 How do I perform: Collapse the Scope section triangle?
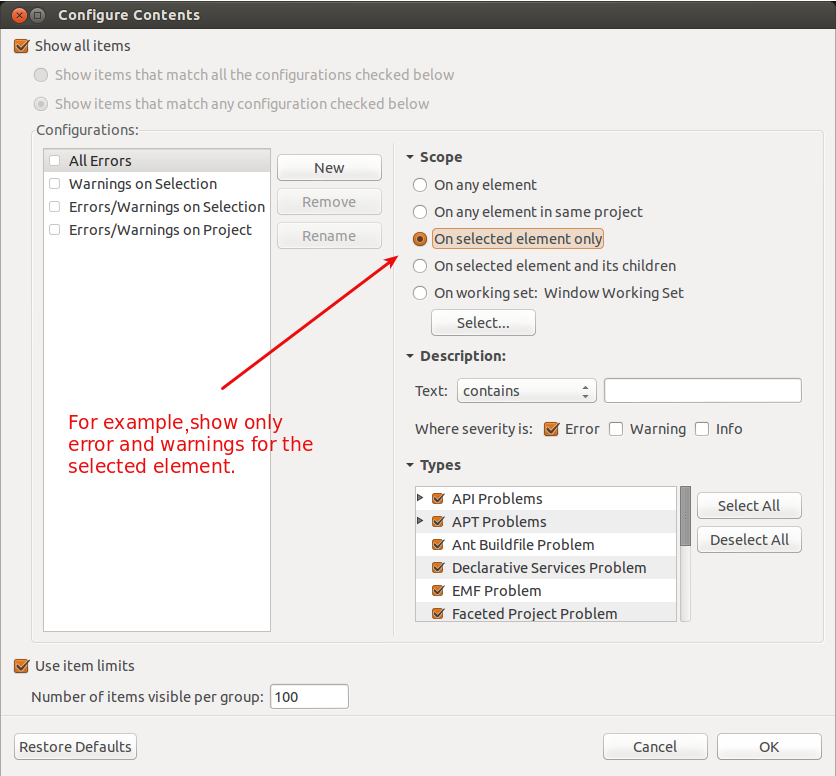click(x=410, y=157)
